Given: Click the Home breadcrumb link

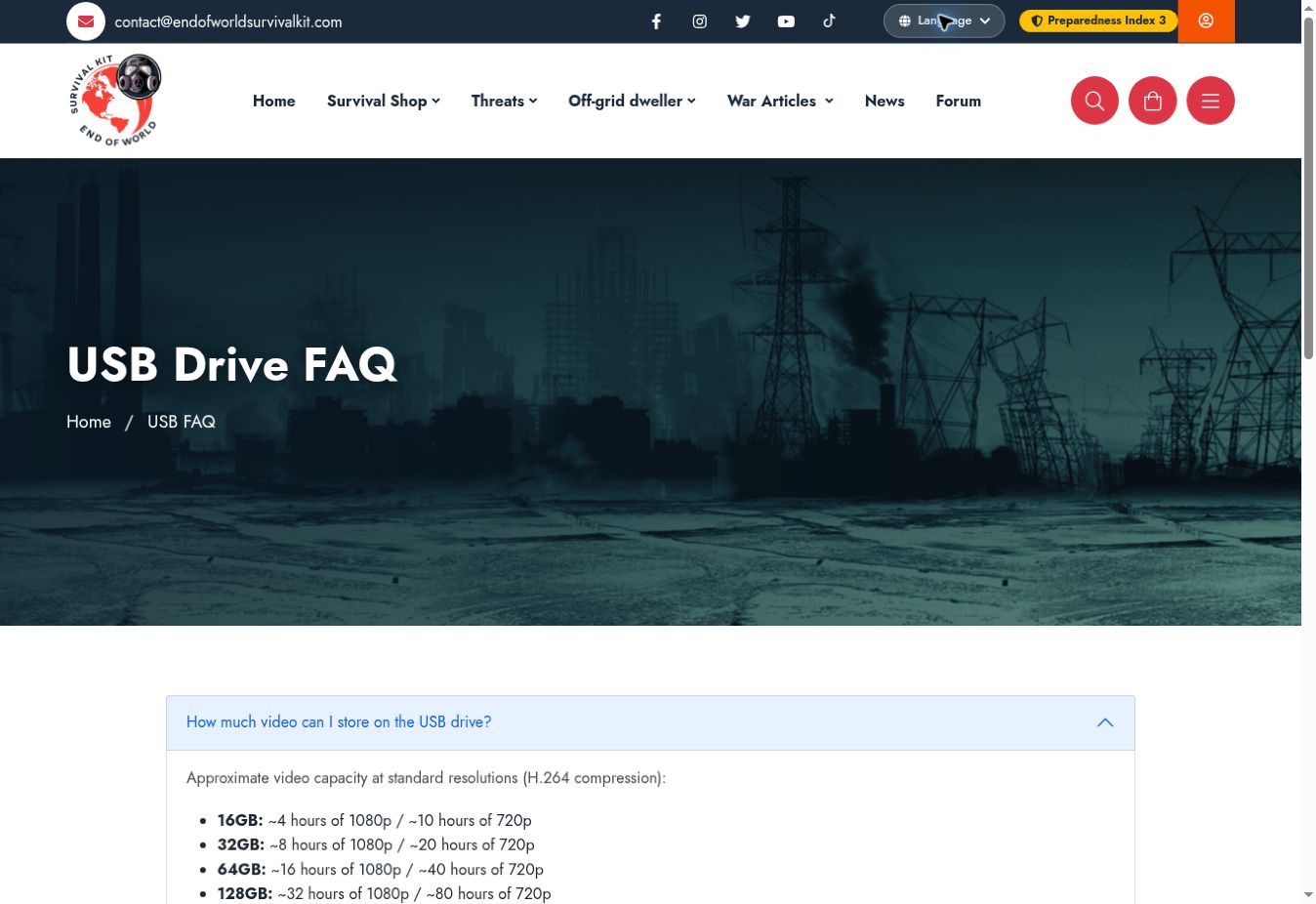Looking at the screenshot, I should pyautogui.click(x=89, y=422).
